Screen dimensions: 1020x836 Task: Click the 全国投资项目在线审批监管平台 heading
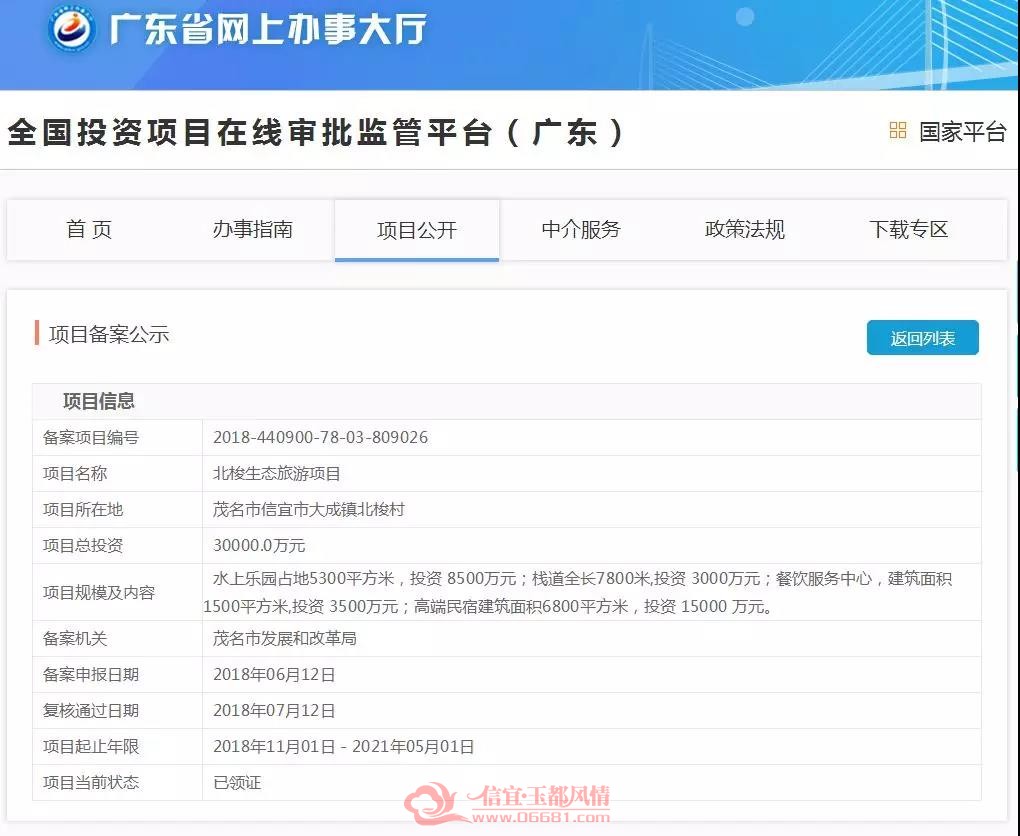point(315,132)
